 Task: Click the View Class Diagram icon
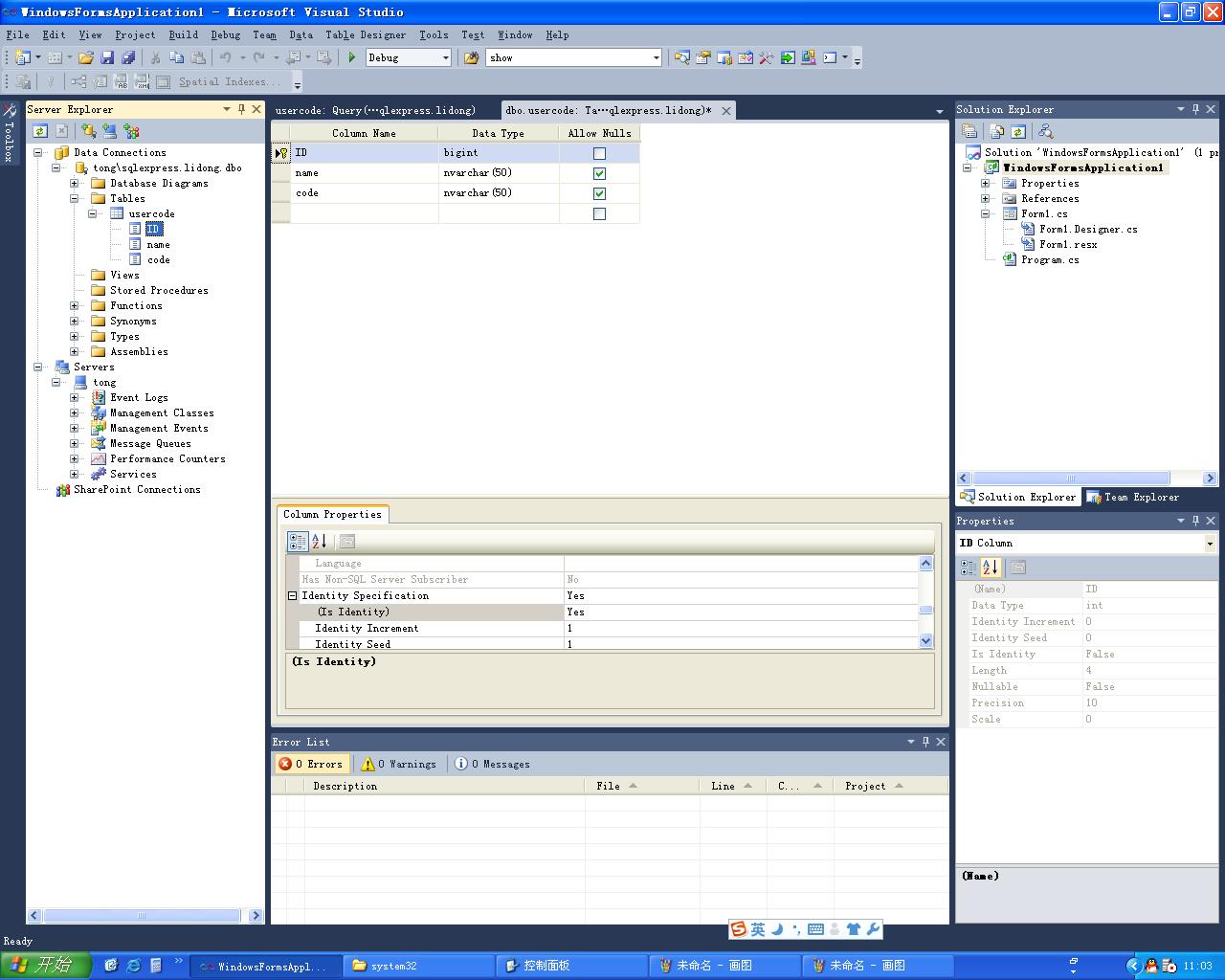pyautogui.click(x=1045, y=131)
